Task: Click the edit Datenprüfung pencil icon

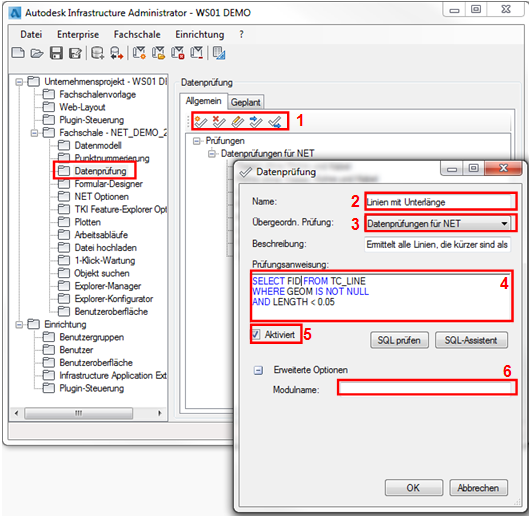Action: [x=238, y=121]
